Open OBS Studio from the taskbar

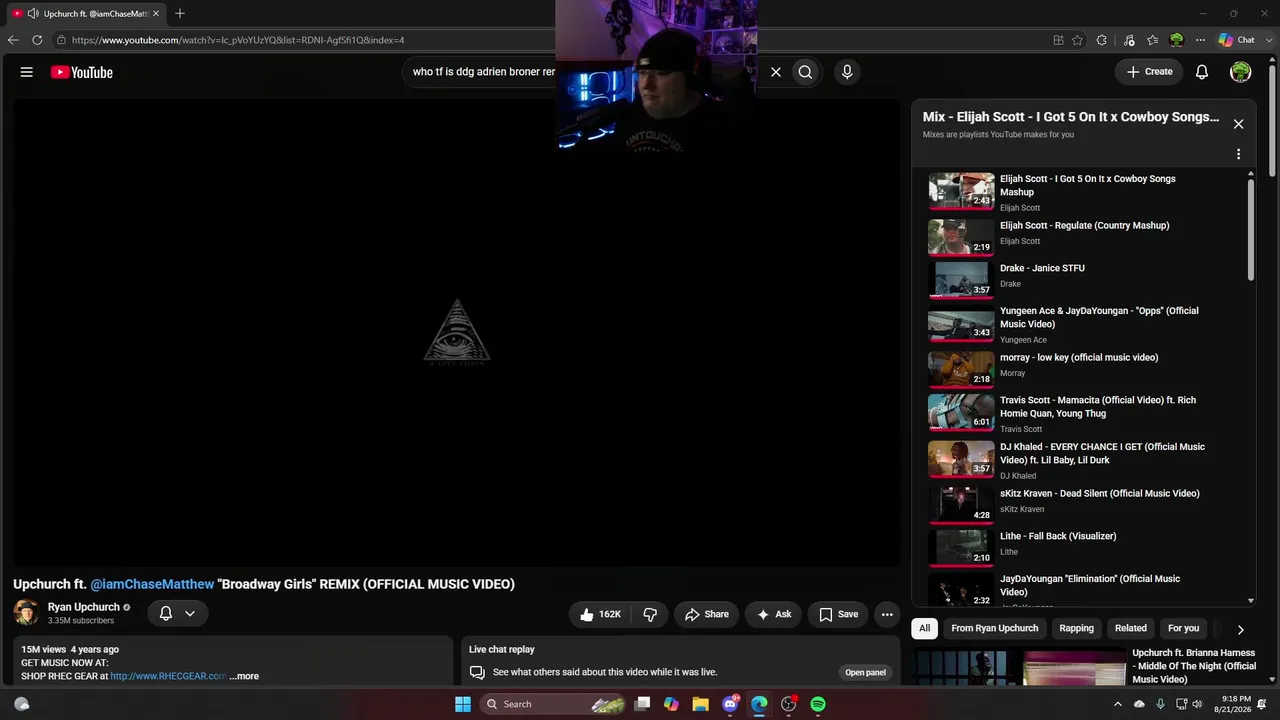pos(789,704)
